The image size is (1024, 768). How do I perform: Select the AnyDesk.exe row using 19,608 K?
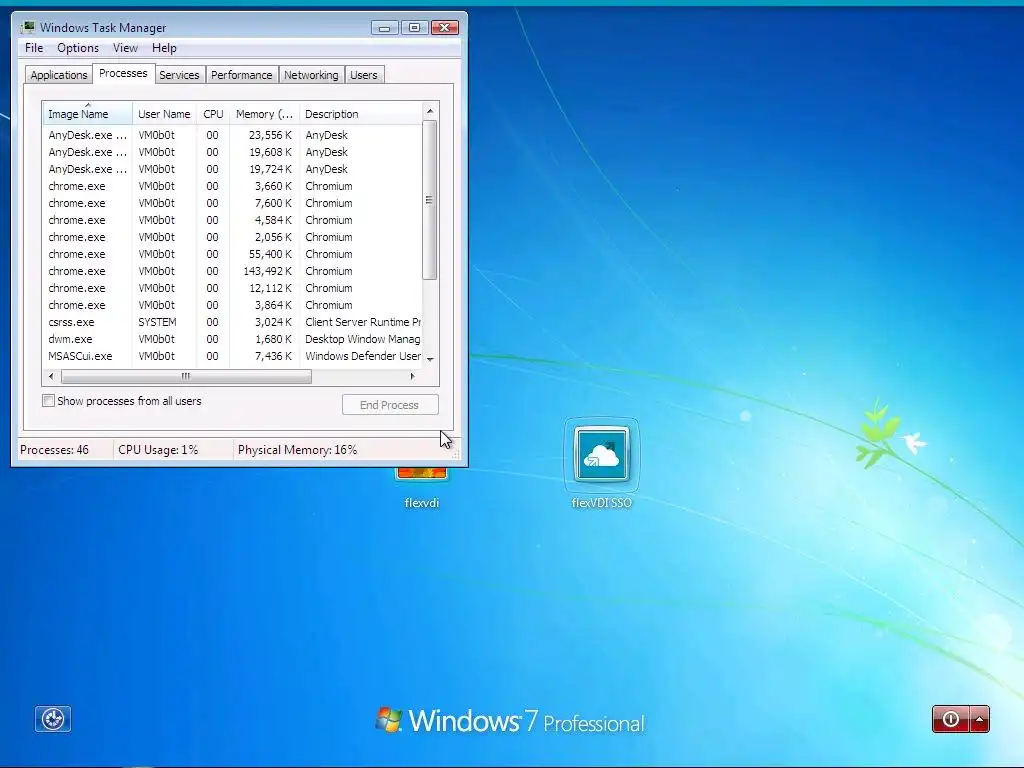pos(232,152)
